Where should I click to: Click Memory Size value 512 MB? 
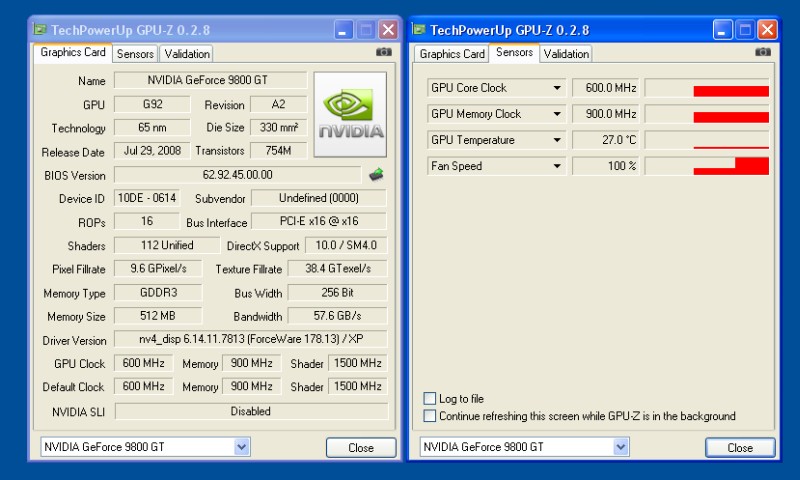click(158, 316)
